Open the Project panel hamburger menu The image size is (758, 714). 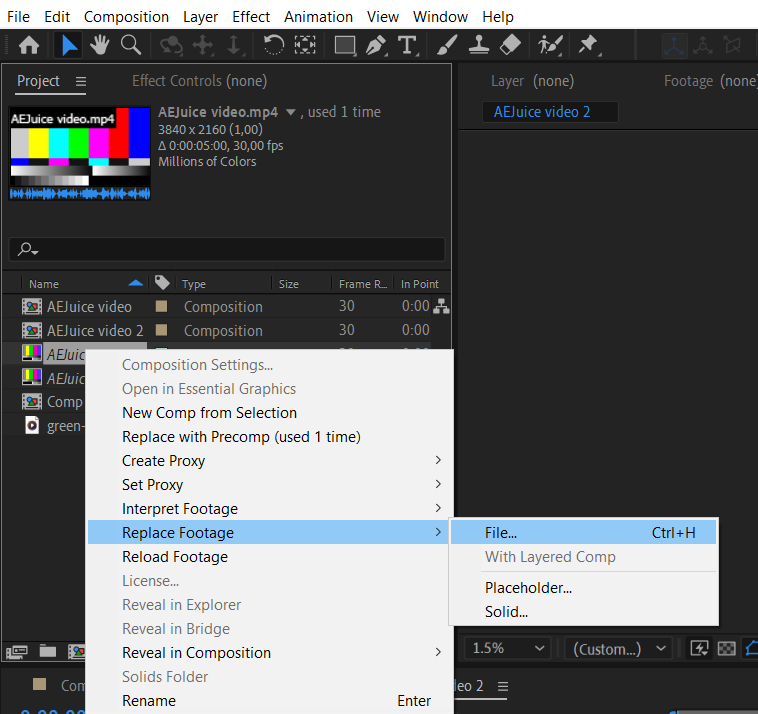click(x=81, y=81)
